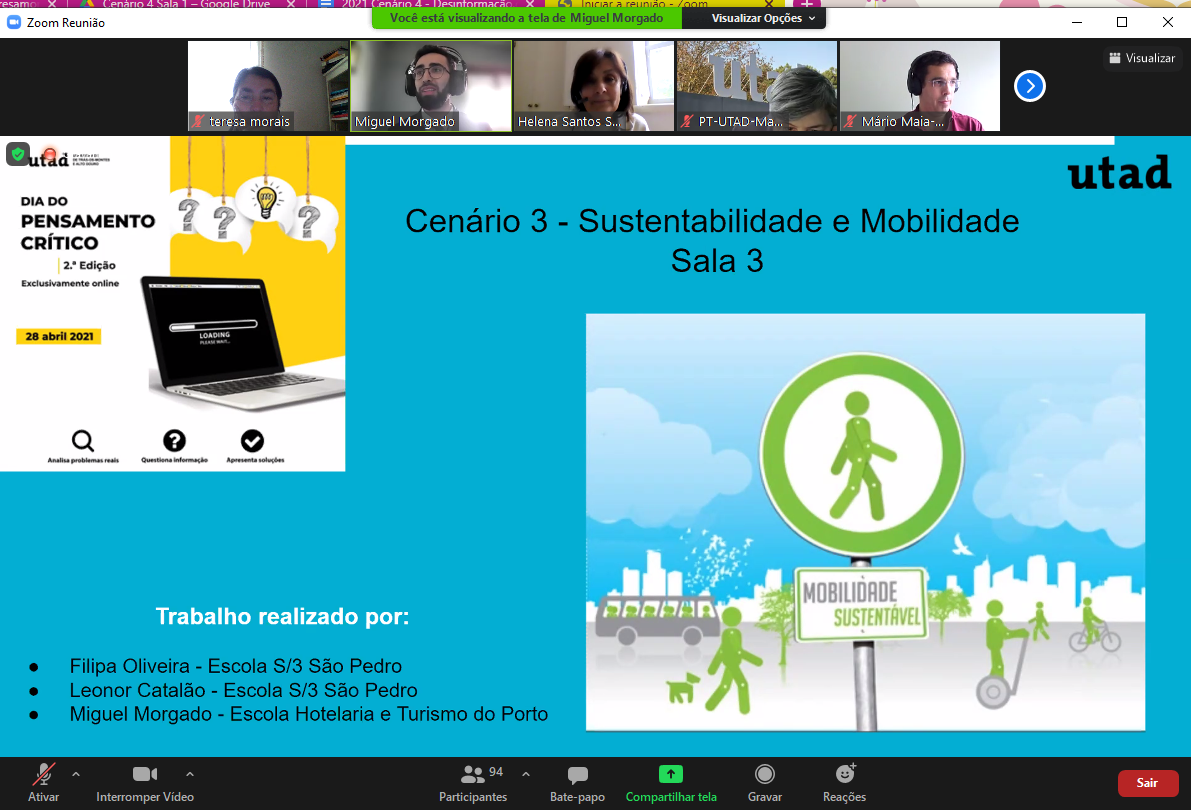Show next participants with blue arrow

tap(1030, 86)
